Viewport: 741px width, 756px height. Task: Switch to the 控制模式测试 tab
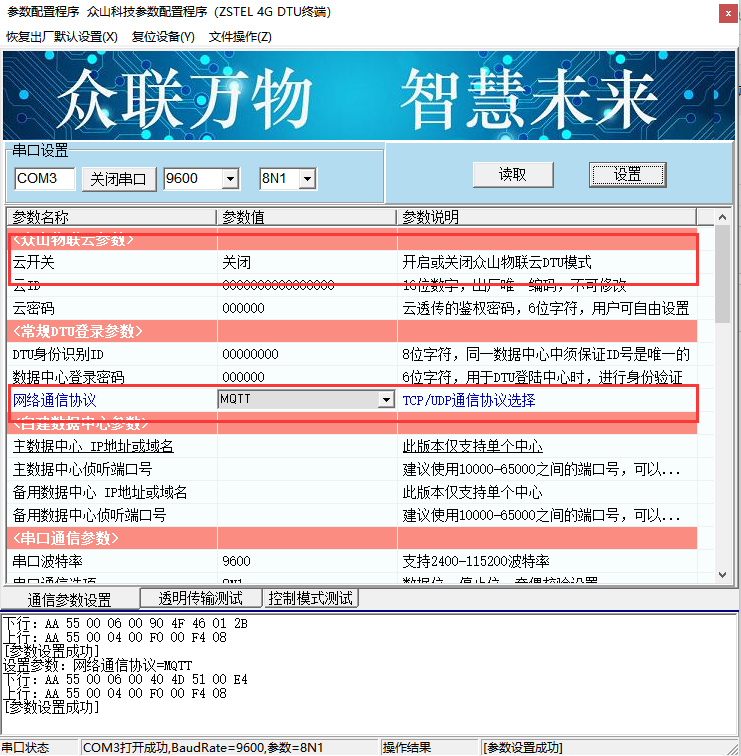tap(310, 598)
